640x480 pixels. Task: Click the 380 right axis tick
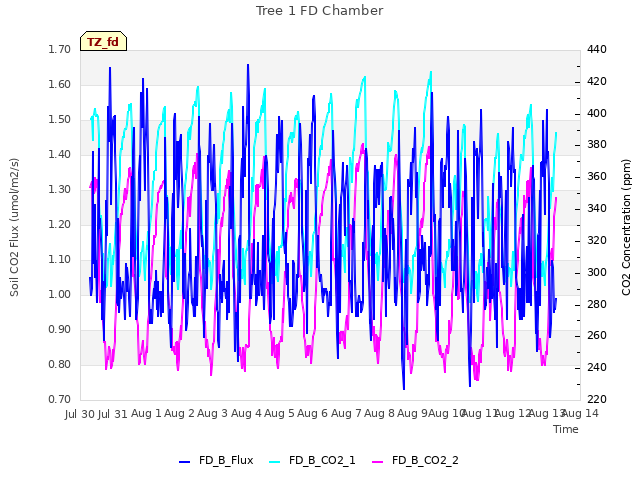coord(597,144)
